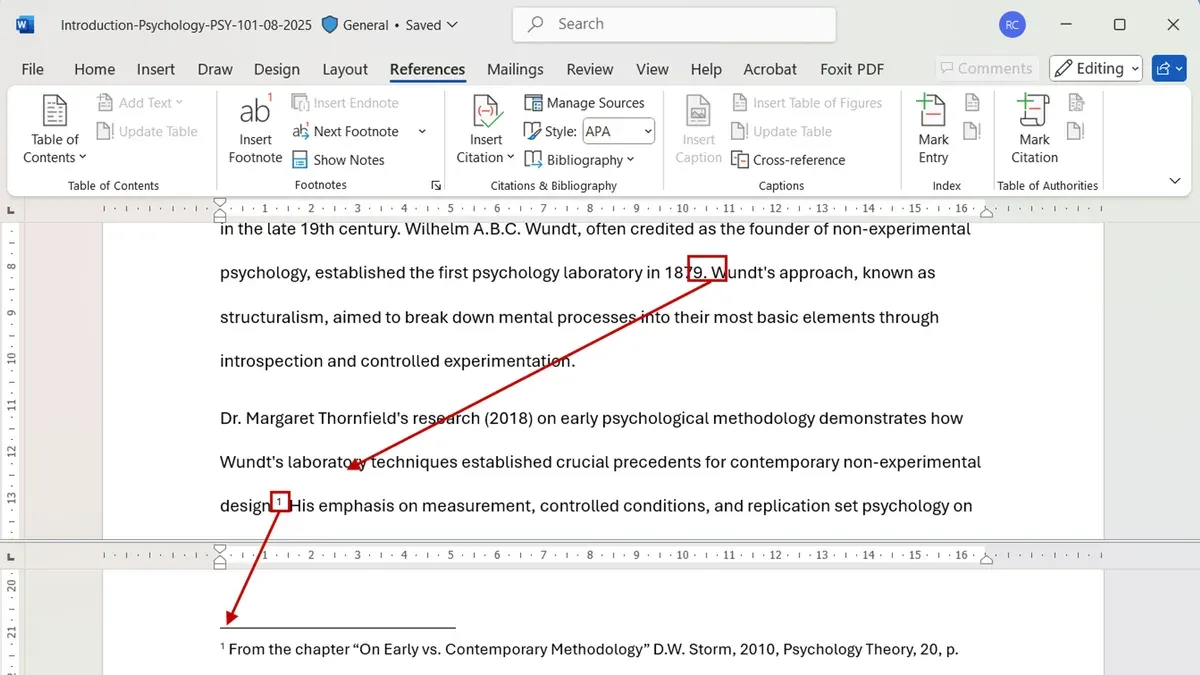Click the Update Table of Authorities icon
Viewport: 1200px width, 675px height.
click(1077, 131)
